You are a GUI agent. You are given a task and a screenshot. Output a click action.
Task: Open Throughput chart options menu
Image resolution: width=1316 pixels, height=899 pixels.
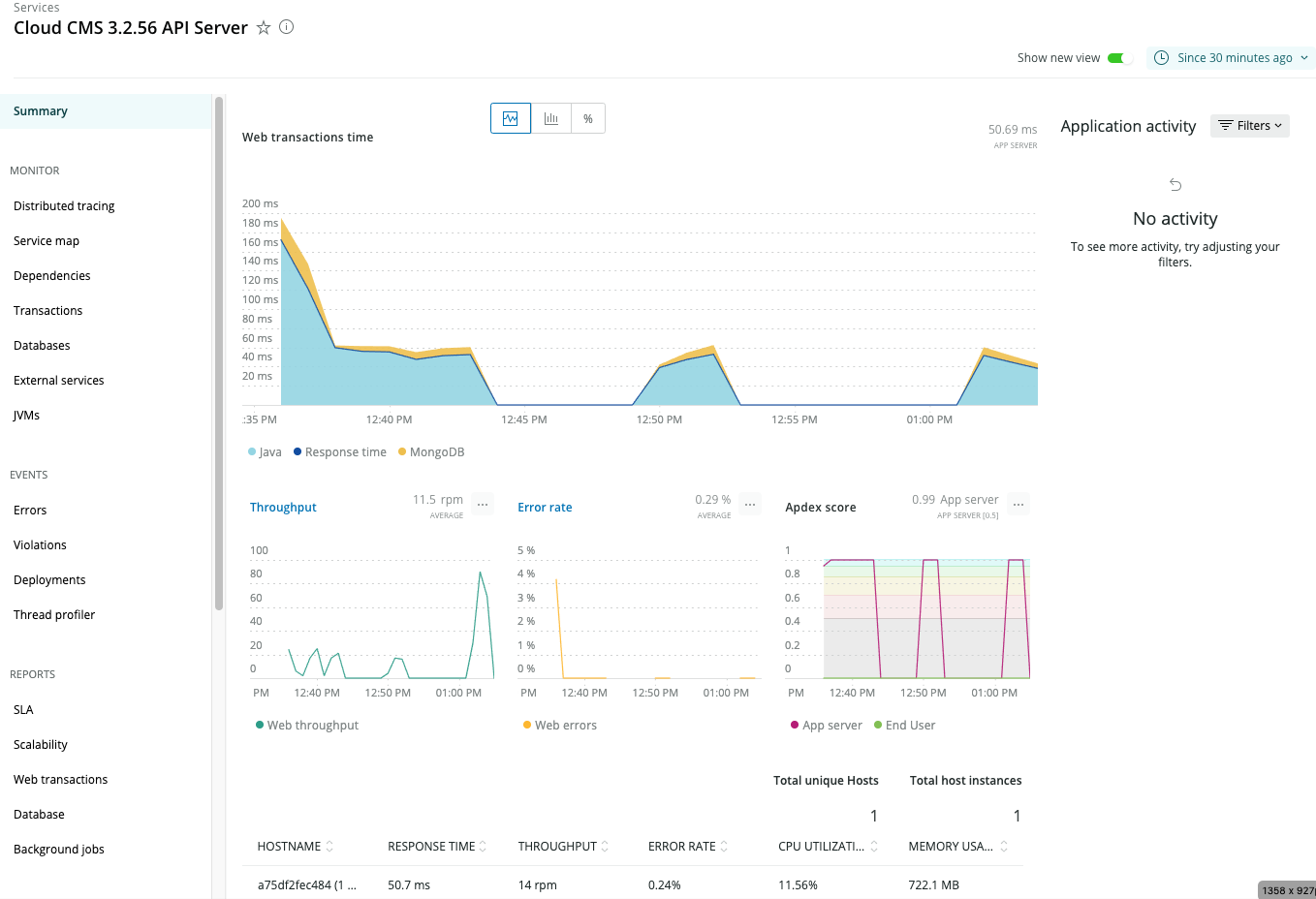483,505
